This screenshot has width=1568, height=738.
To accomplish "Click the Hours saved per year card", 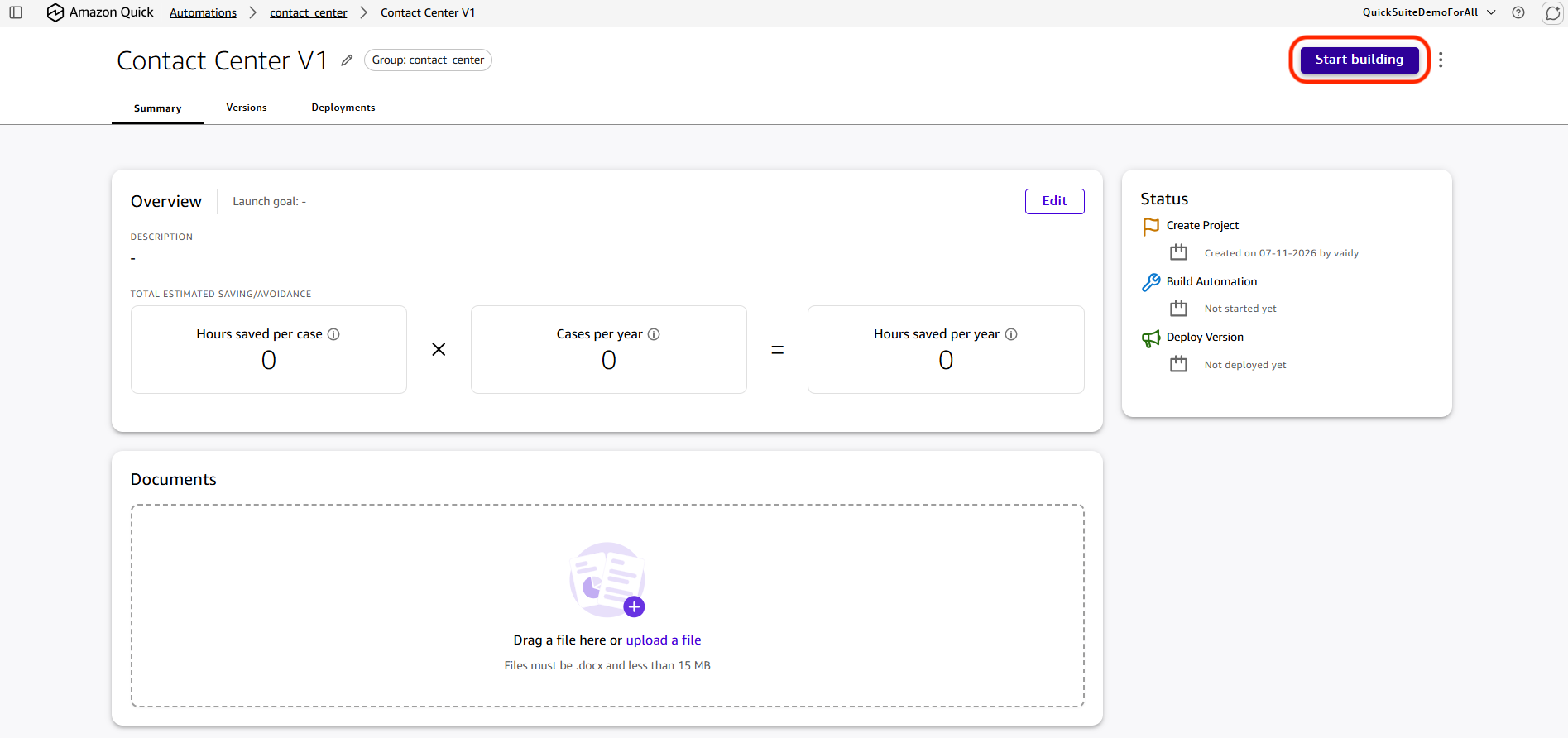I will (x=946, y=349).
